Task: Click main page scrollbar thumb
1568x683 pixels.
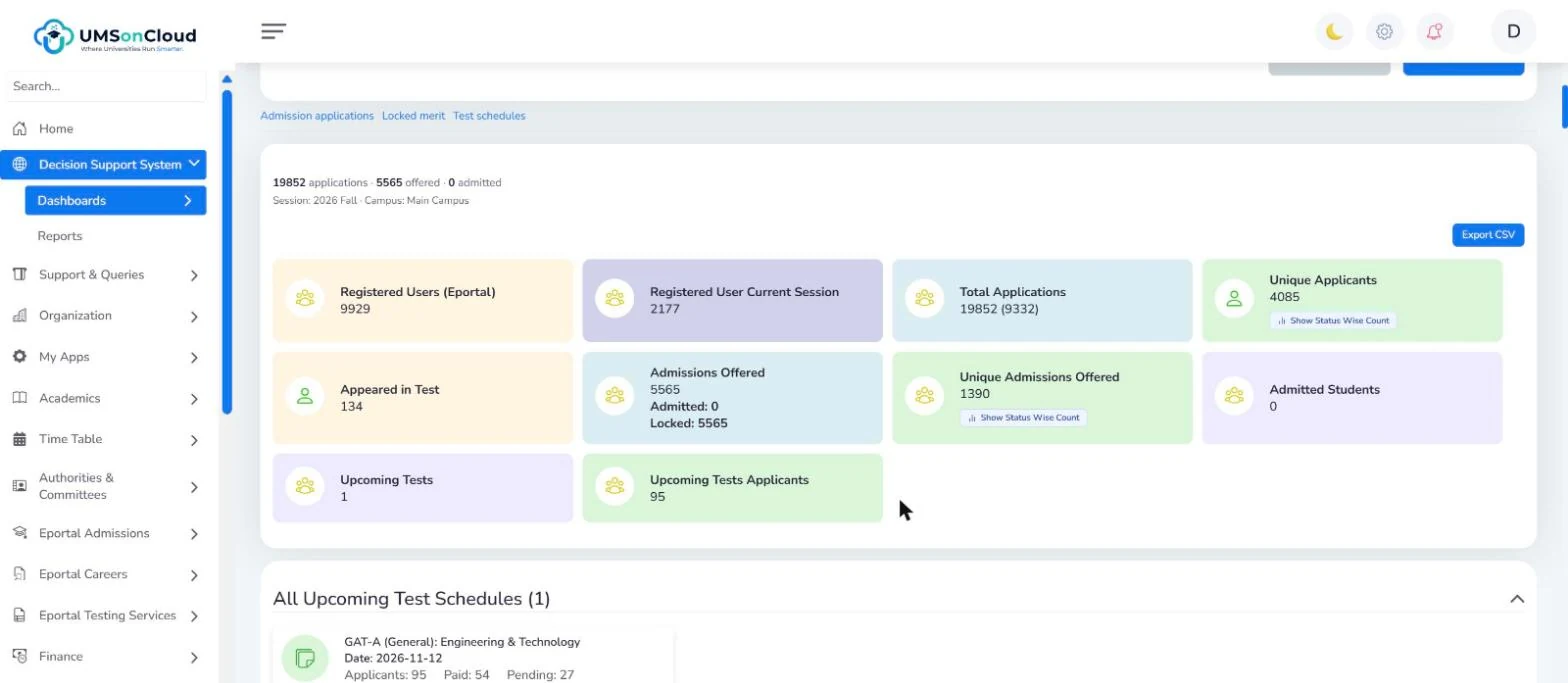Action: tap(1565, 107)
